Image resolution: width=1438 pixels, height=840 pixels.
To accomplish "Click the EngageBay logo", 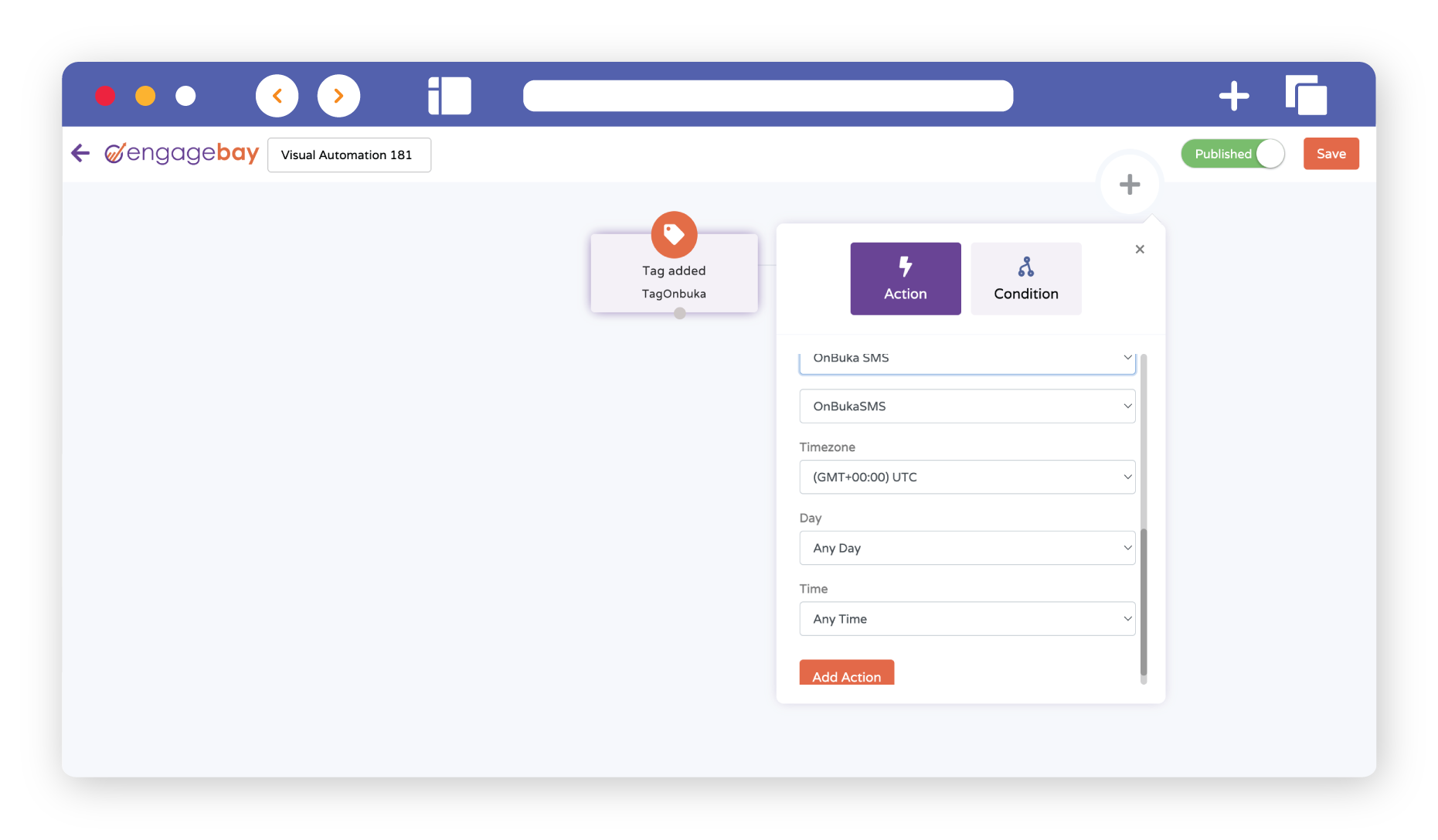I will point(182,153).
